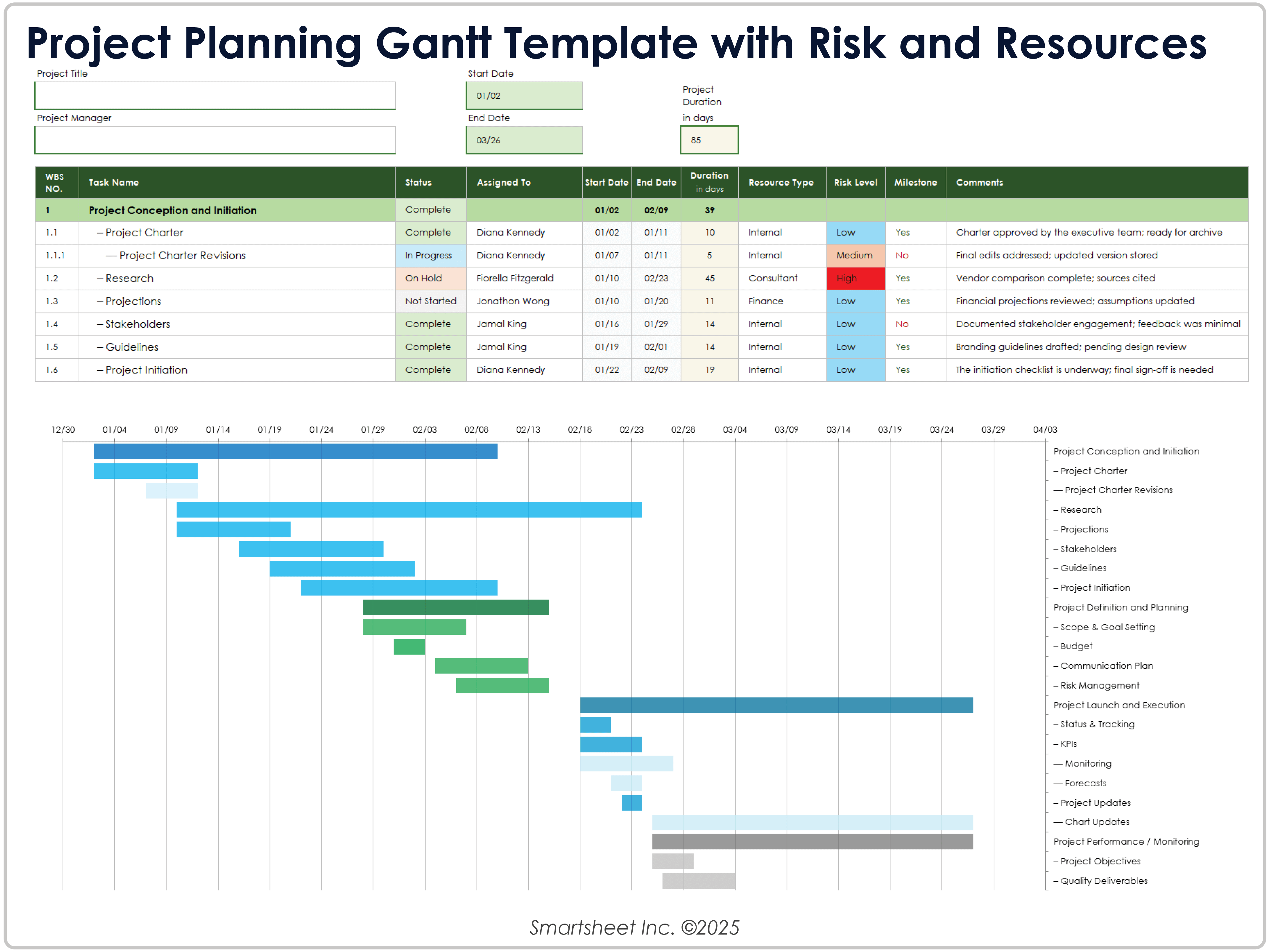Click the dark green Project Definition bar

point(455,608)
